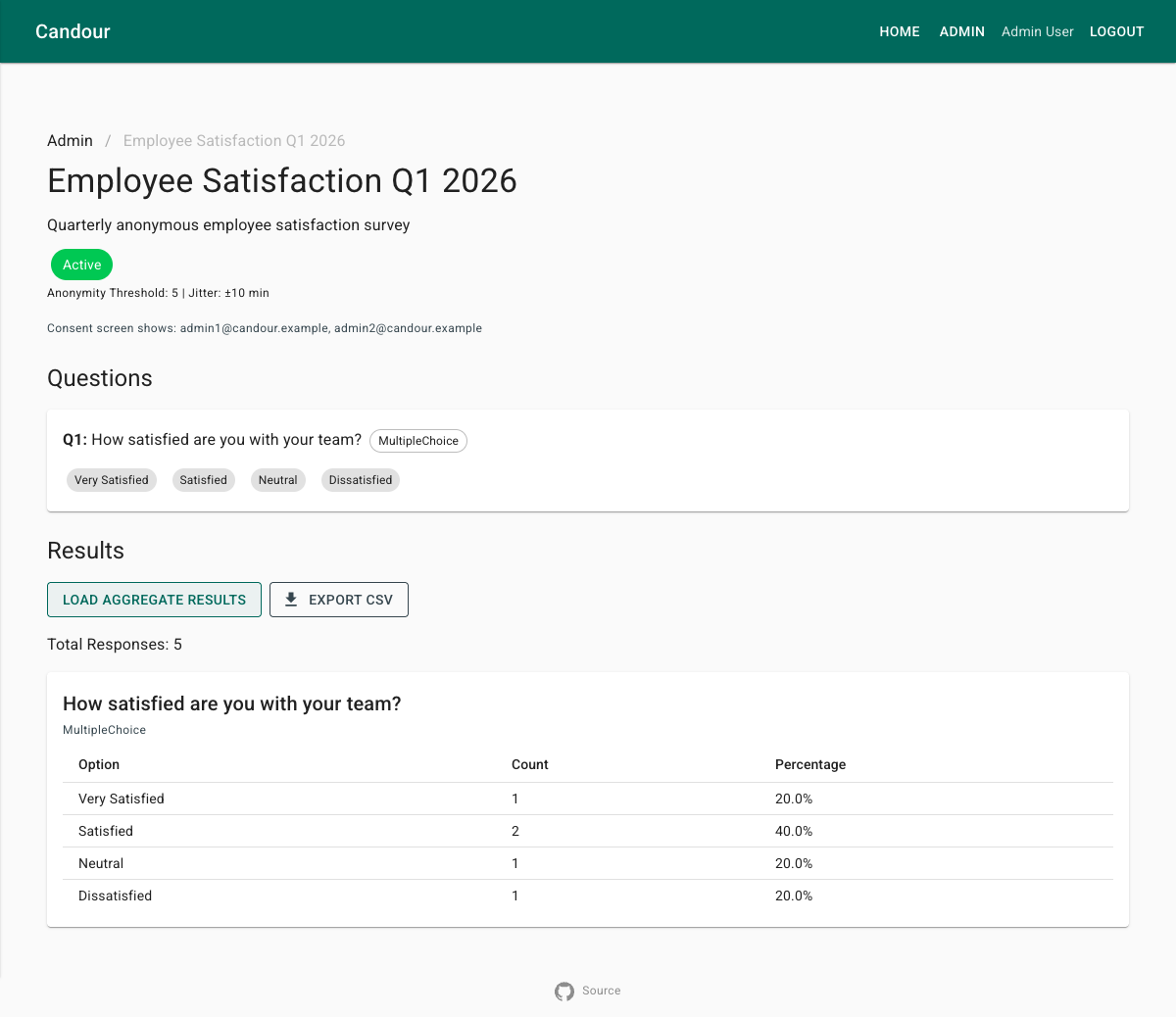Click the download icon on Export CSV
1176x1017 pixels.
291,600
